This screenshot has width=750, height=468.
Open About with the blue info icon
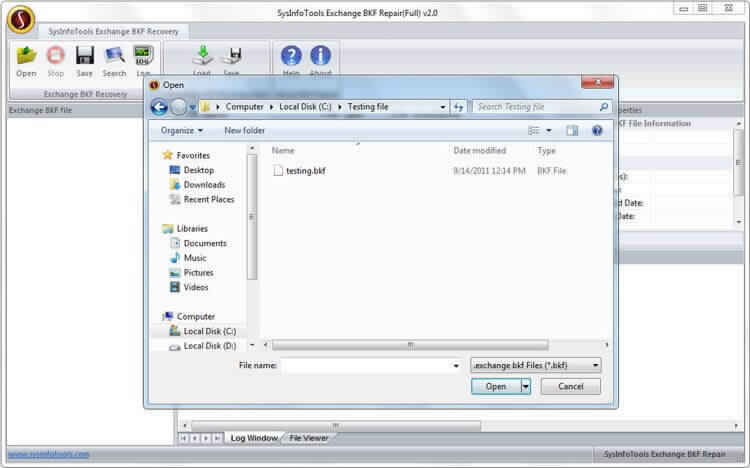click(320, 56)
